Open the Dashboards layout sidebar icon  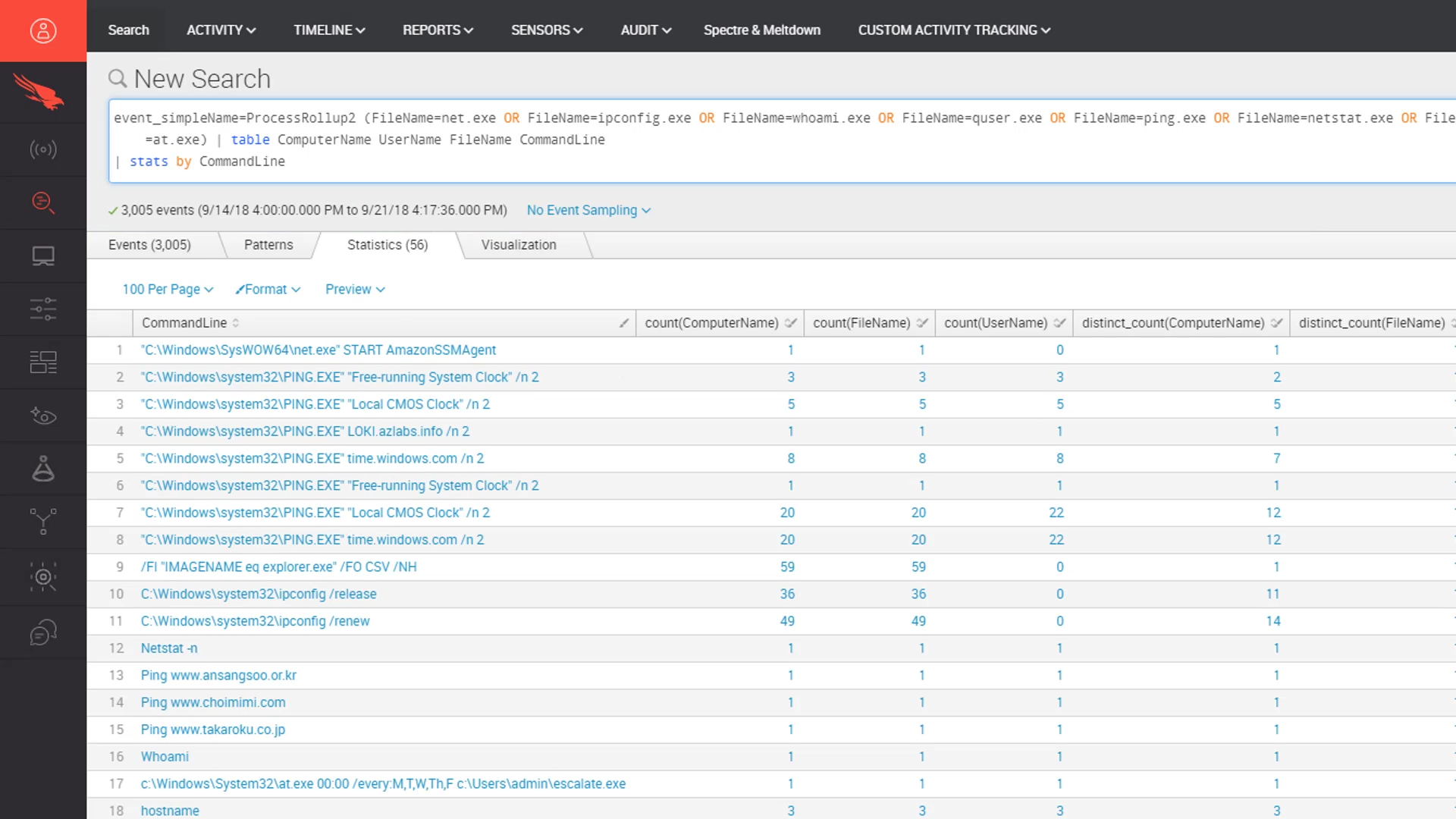coord(43,362)
